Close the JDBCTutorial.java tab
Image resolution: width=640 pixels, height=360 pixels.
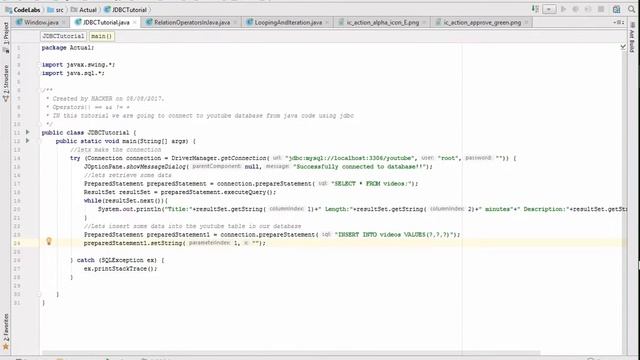coord(135,23)
